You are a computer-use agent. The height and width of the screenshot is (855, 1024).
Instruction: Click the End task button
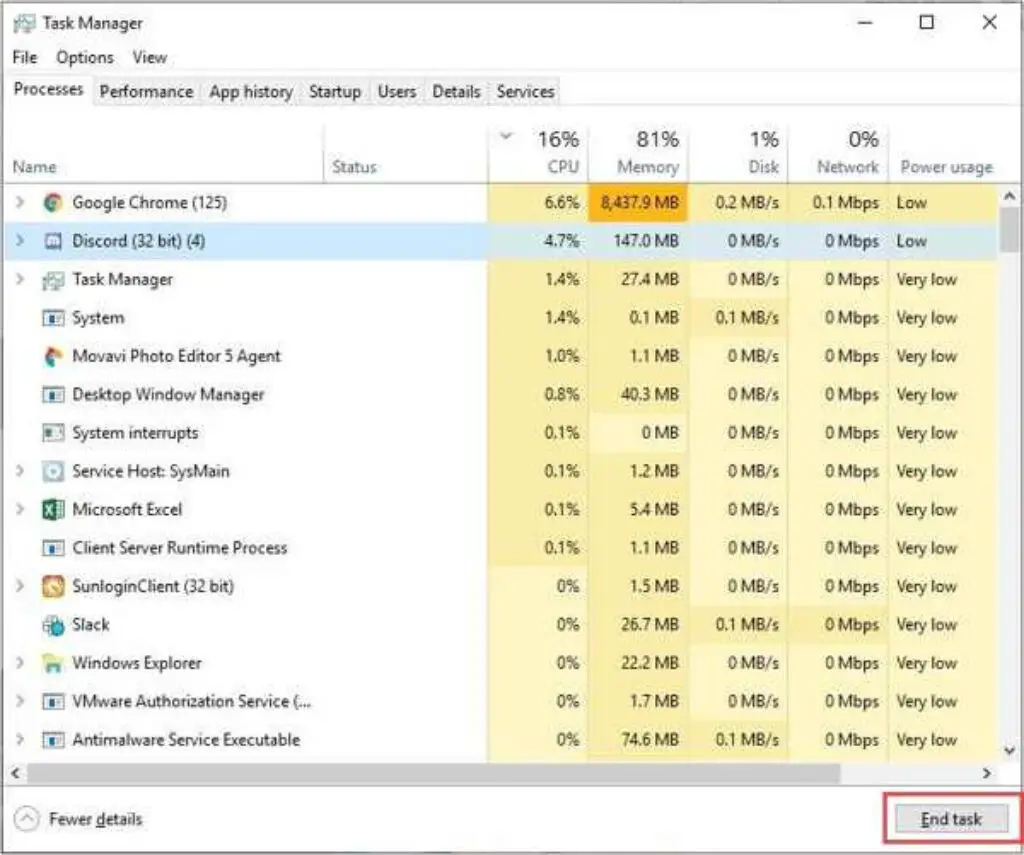(x=952, y=819)
